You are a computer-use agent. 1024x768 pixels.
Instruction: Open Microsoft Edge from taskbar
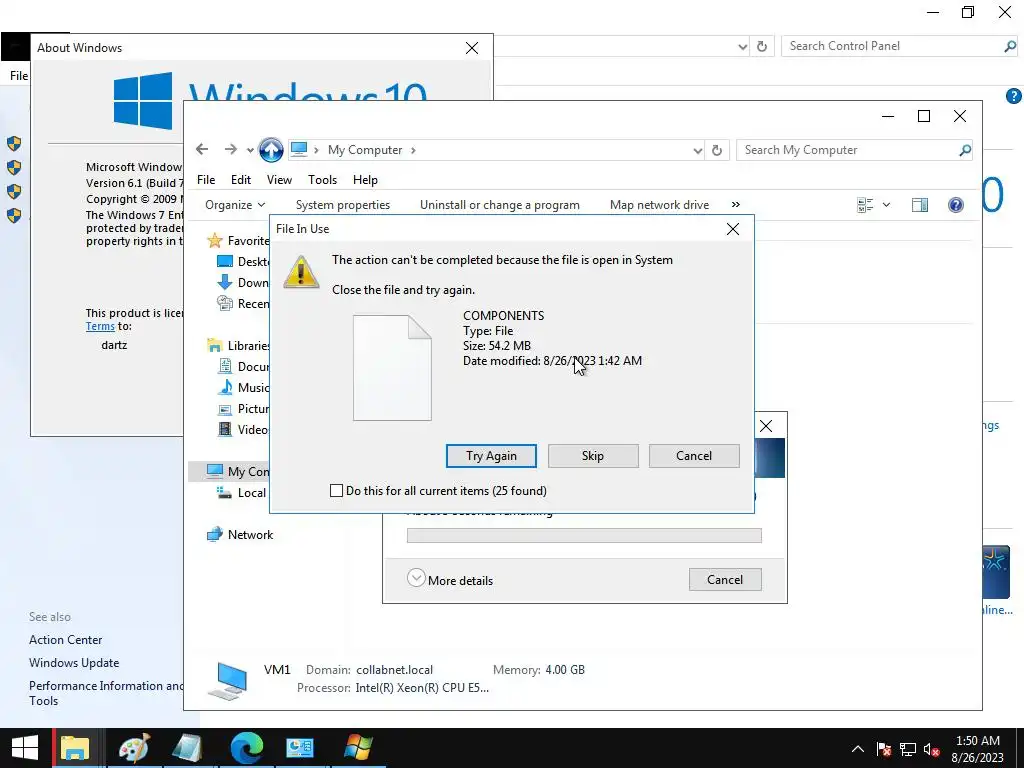point(247,748)
